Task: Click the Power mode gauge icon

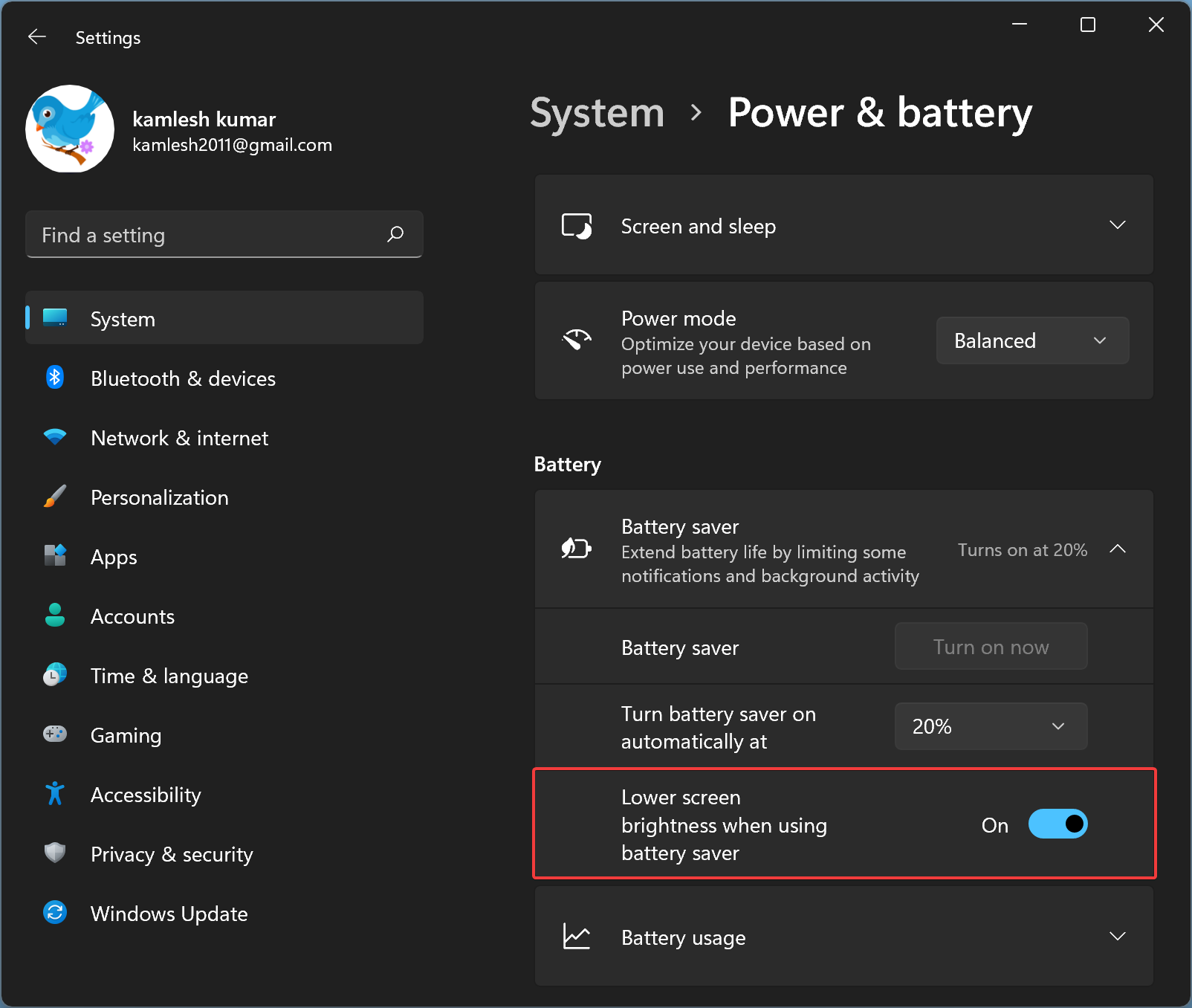Action: pyautogui.click(x=577, y=340)
